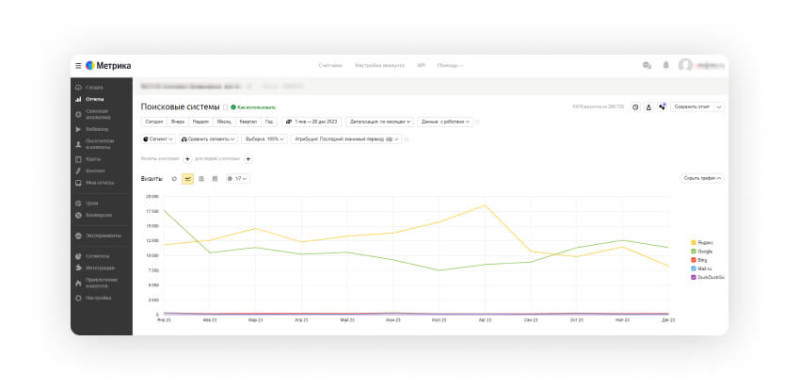Click the Сохранить отчет button
The height and width of the screenshot is (390, 800).
pos(692,107)
